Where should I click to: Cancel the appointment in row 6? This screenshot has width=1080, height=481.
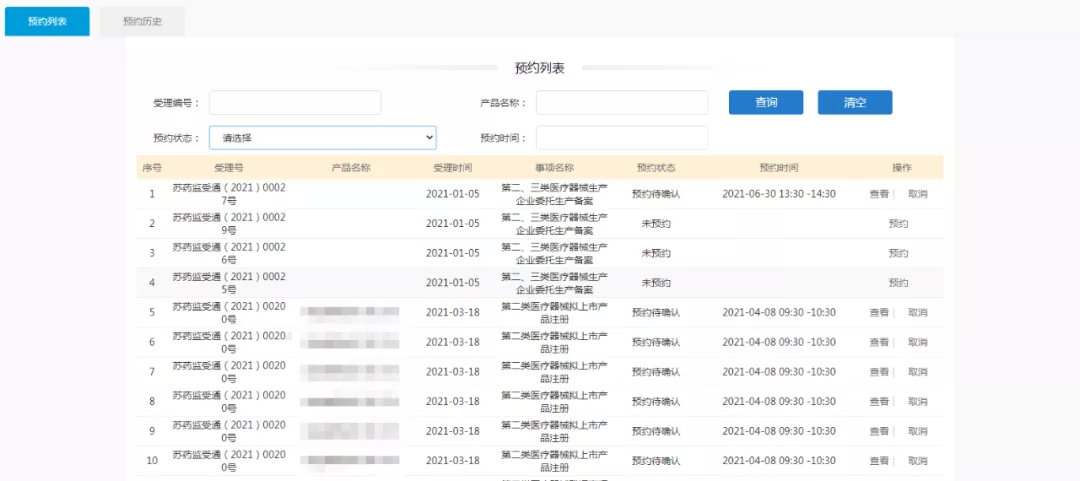click(917, 342)
